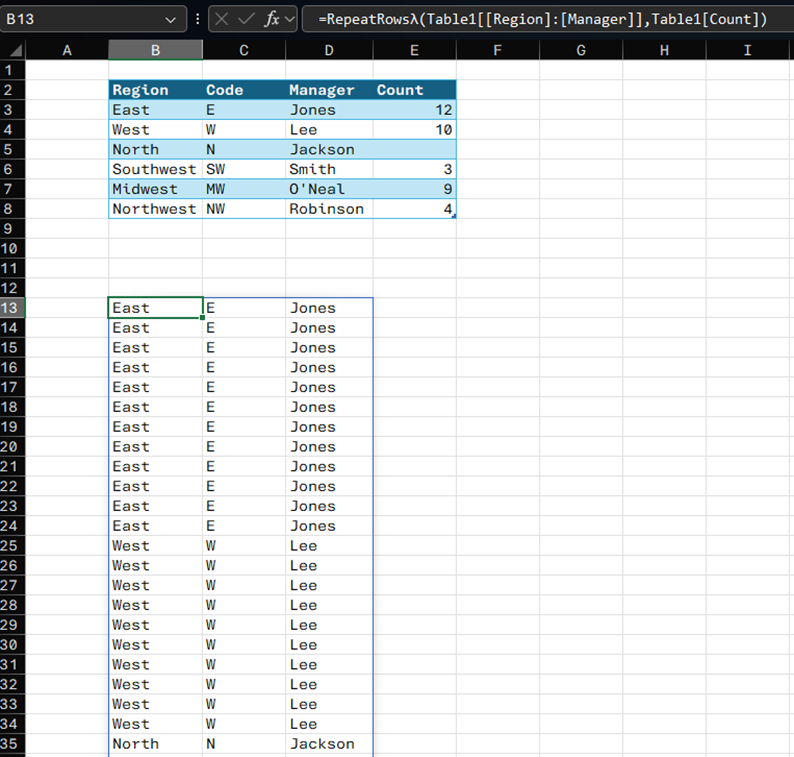The height and width of the screenshot is (757, 794).
Task: Click the formula bar resize dots handle
Action: [197, 19]
